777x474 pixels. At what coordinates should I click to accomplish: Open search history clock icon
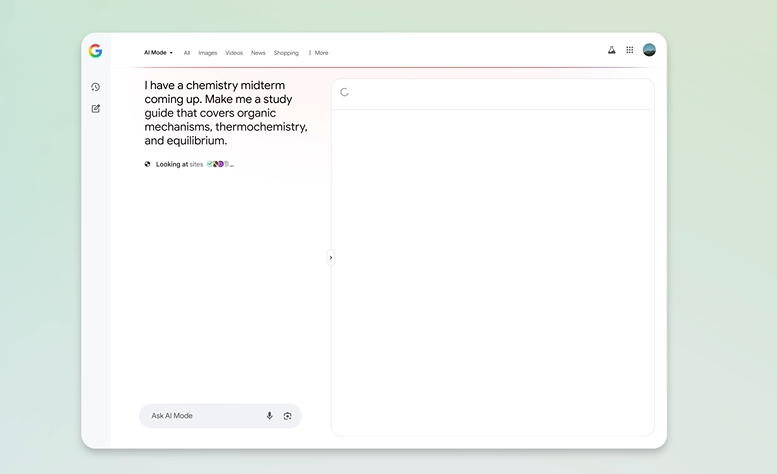(x=96, y=87)
